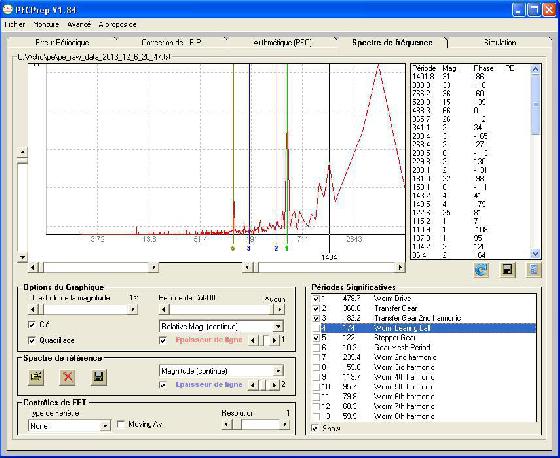Check the Worm Bearing Ball period row
560x458 pixels.
(316, 328)
